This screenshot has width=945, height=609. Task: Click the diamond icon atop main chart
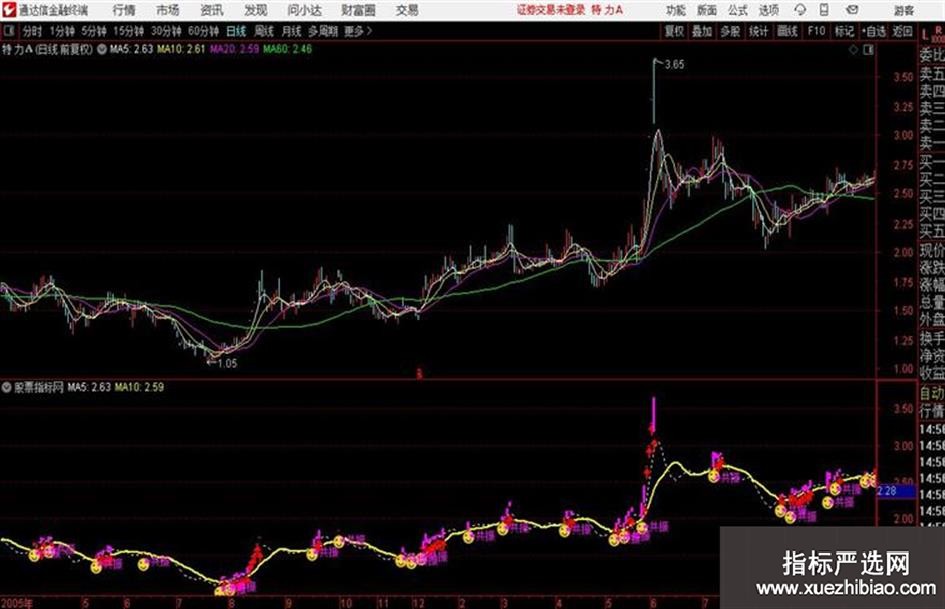(x=853, y=50)
